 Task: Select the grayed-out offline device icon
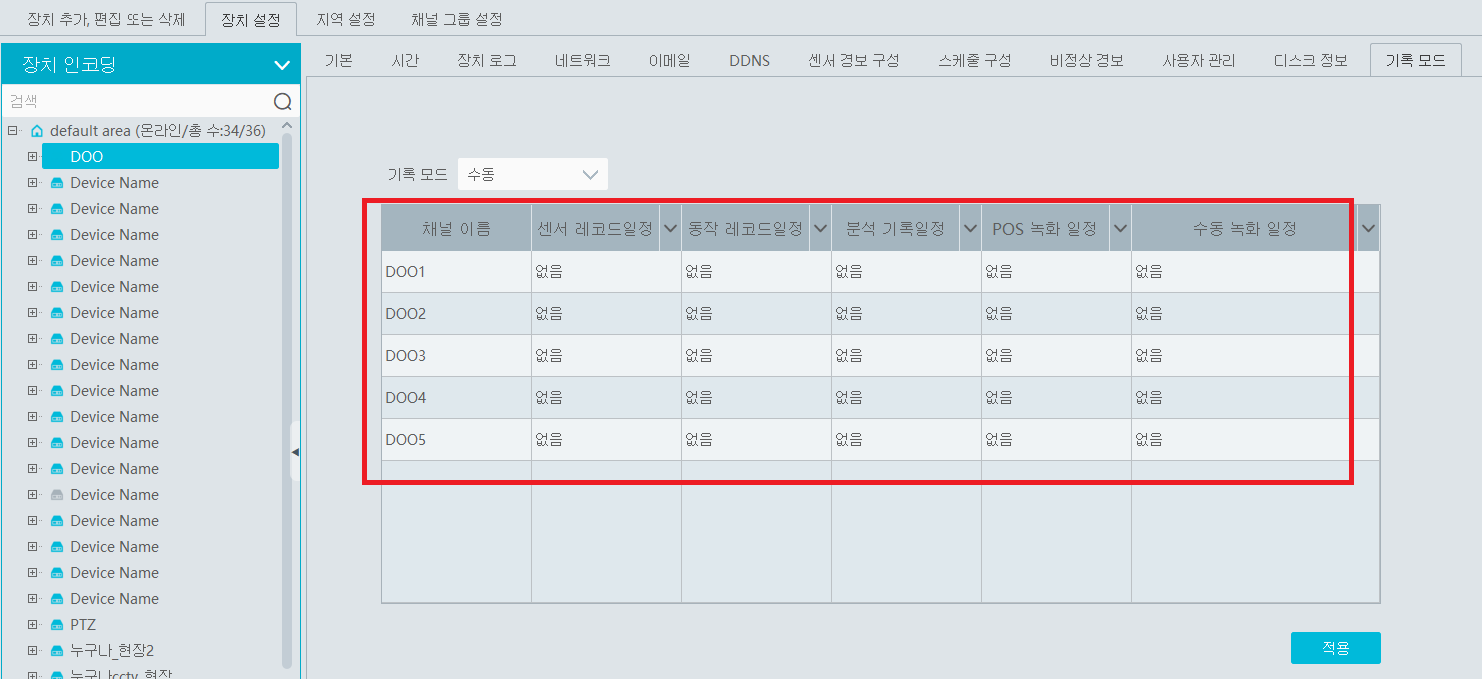pos(57,495)
